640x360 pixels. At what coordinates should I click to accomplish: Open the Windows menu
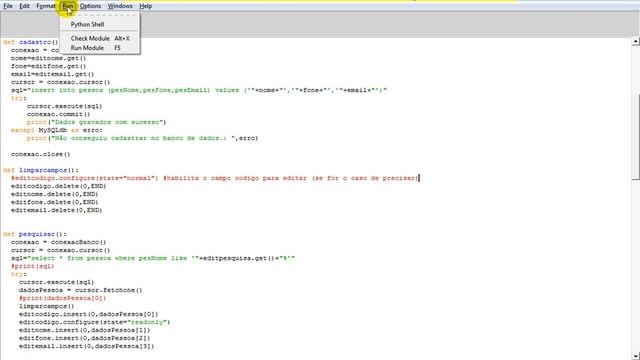point(120,6)
